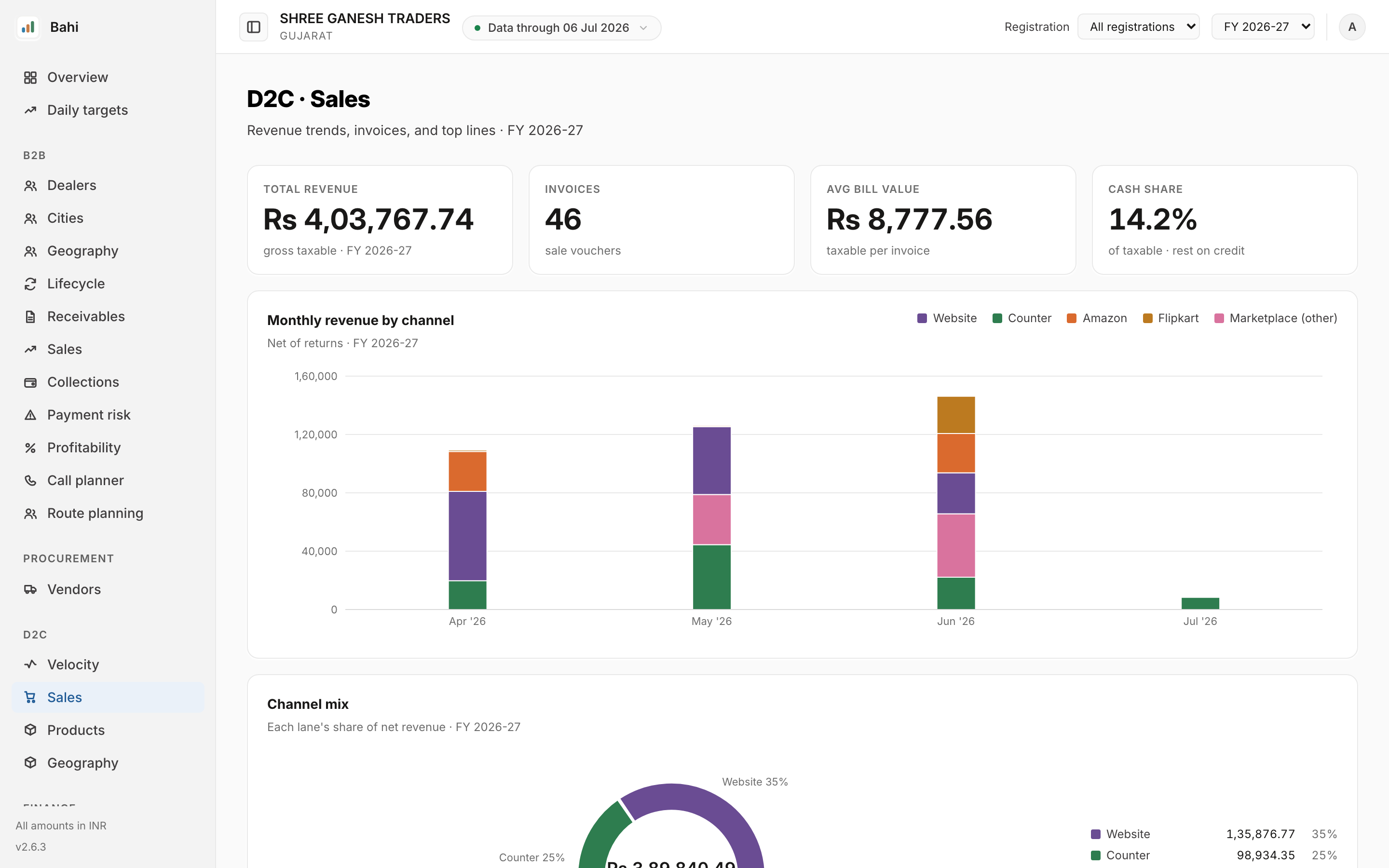The image size is (1389, 868).
Task: Click the Overview grid icon
Action: pyautogui.click(x=30, y=78)
